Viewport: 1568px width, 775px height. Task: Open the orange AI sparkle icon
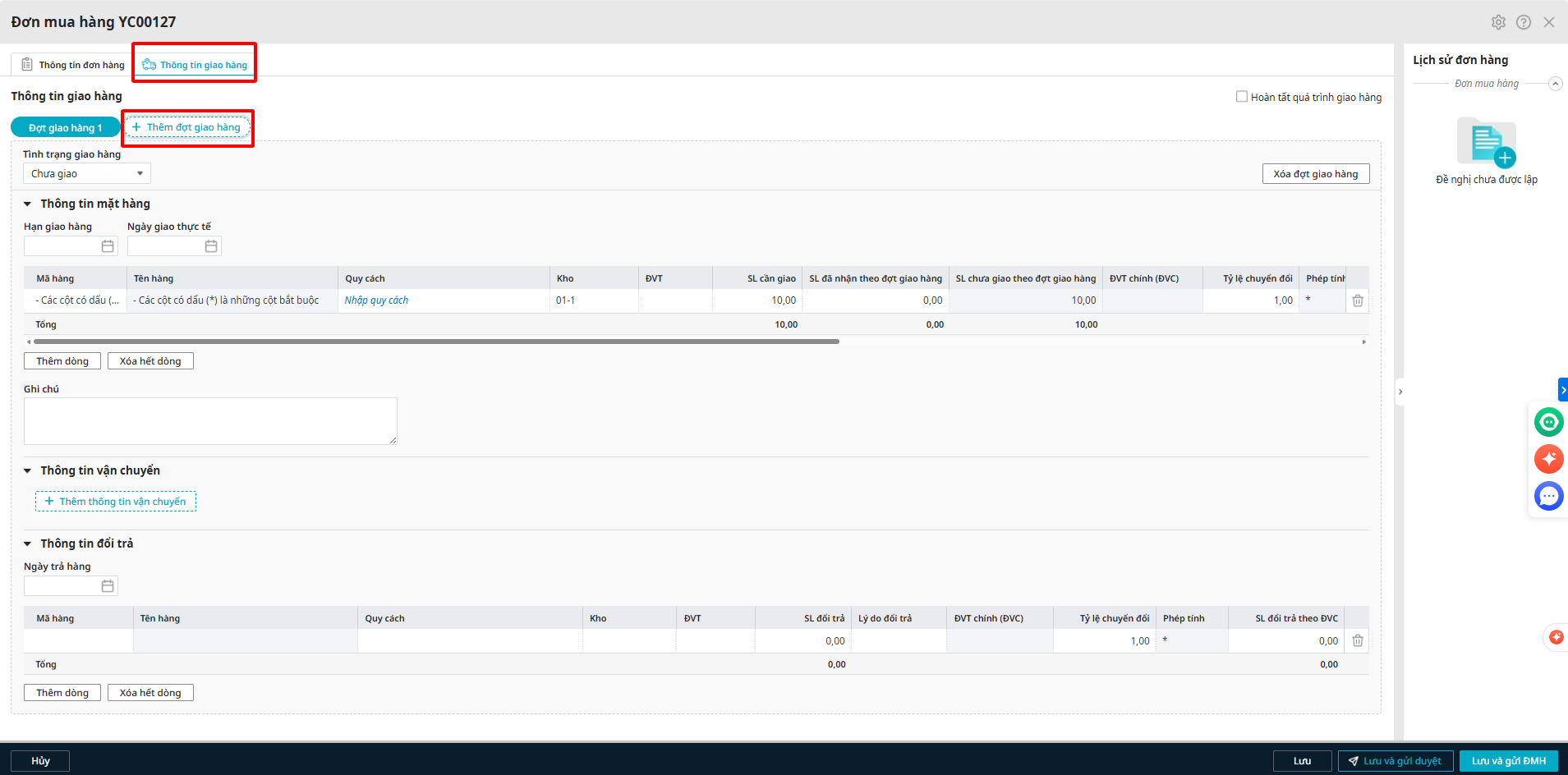tap(1549, 459)
